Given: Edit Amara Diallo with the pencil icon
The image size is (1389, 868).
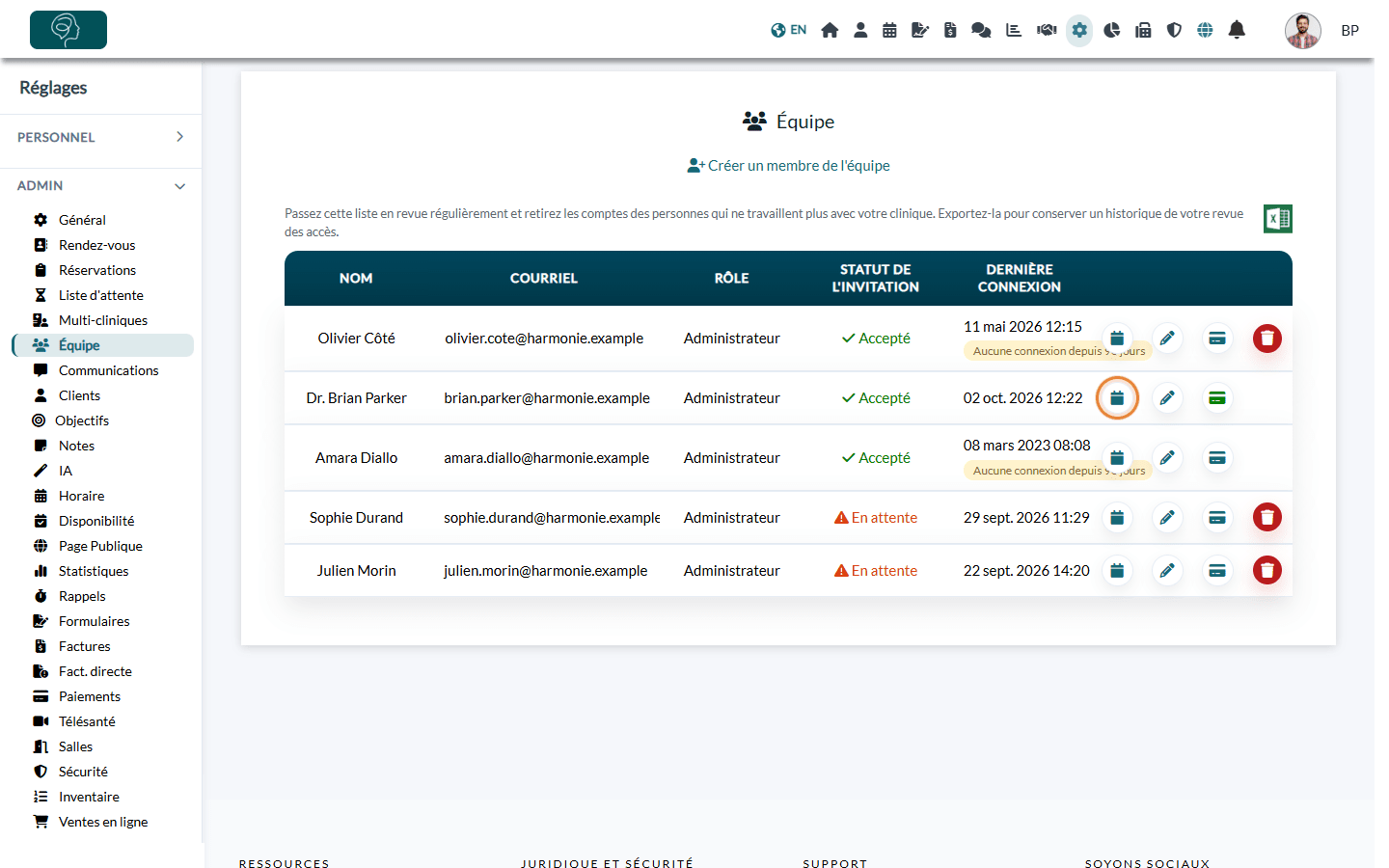Looking at the screenshot, I should point(1167,458).
